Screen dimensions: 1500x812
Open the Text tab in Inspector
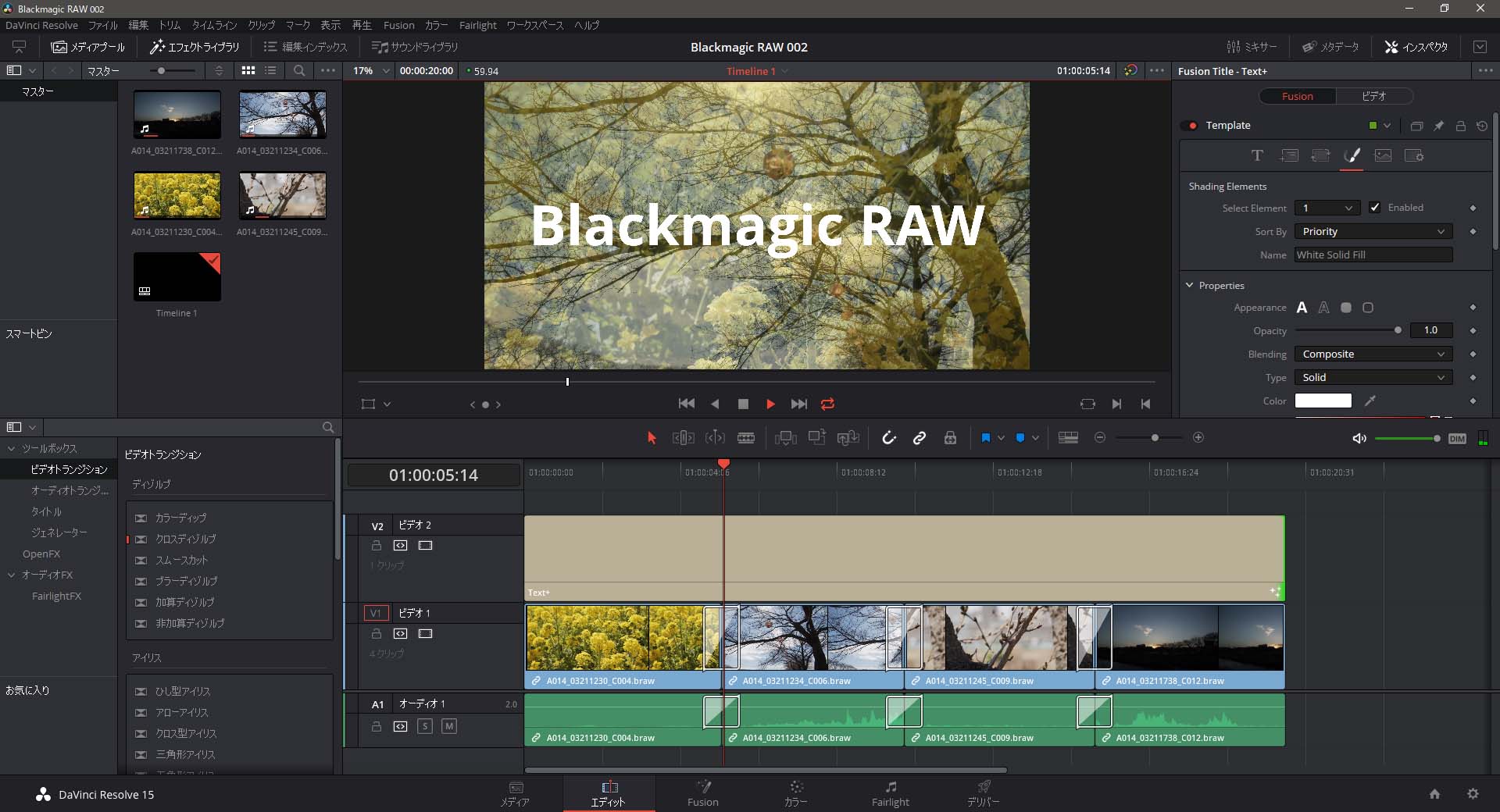(1257, 155)
